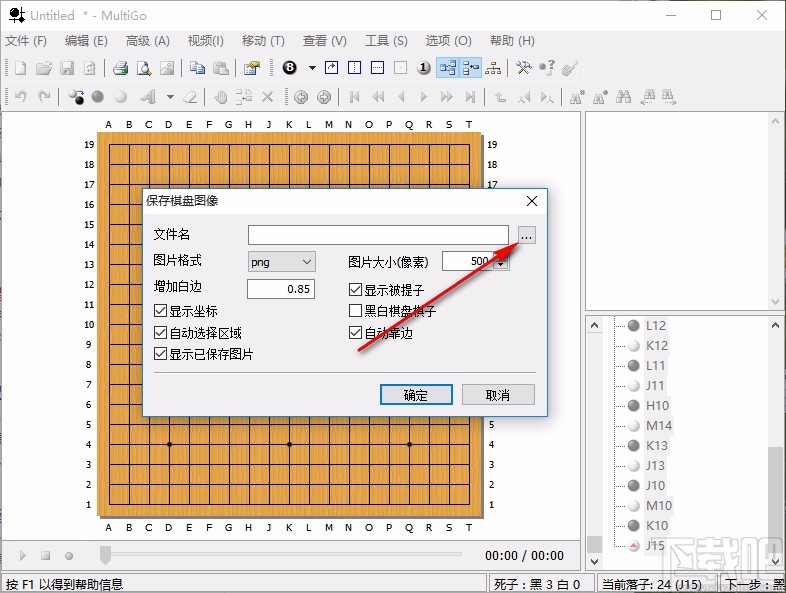Jump to the first move icon

(x=354, y=96)
